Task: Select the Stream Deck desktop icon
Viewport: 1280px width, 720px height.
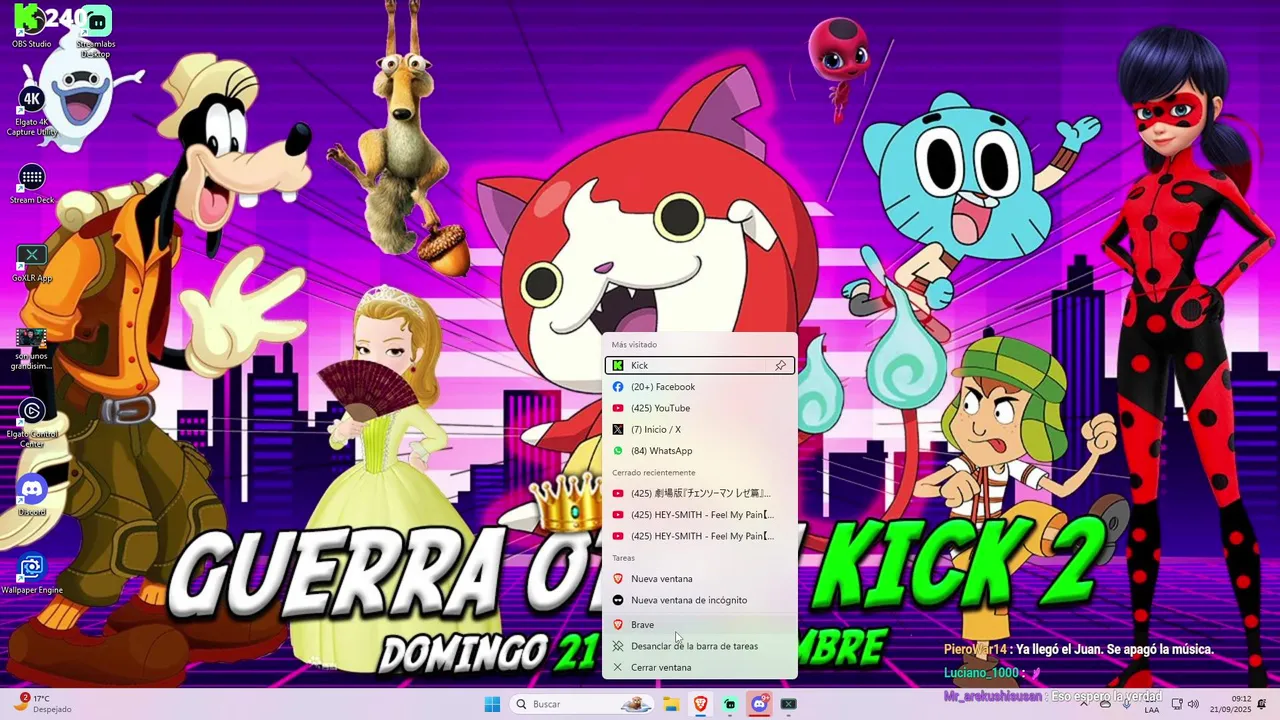Action: pos(32,184)
